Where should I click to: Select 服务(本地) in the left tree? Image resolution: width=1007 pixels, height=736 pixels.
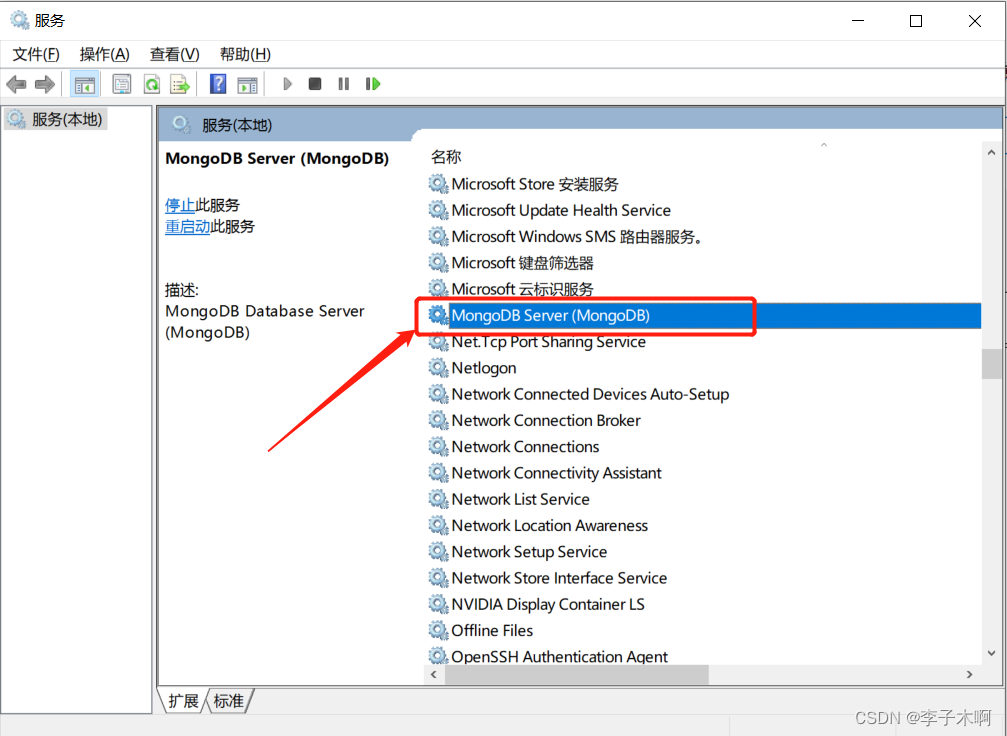[x=56, y=119]
